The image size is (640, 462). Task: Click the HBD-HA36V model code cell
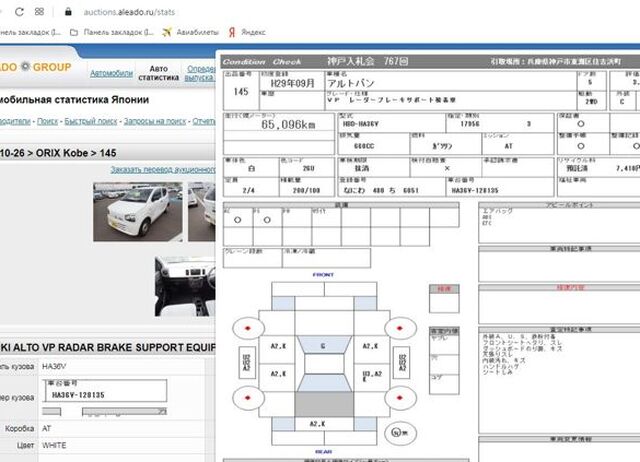coord(392,124)
